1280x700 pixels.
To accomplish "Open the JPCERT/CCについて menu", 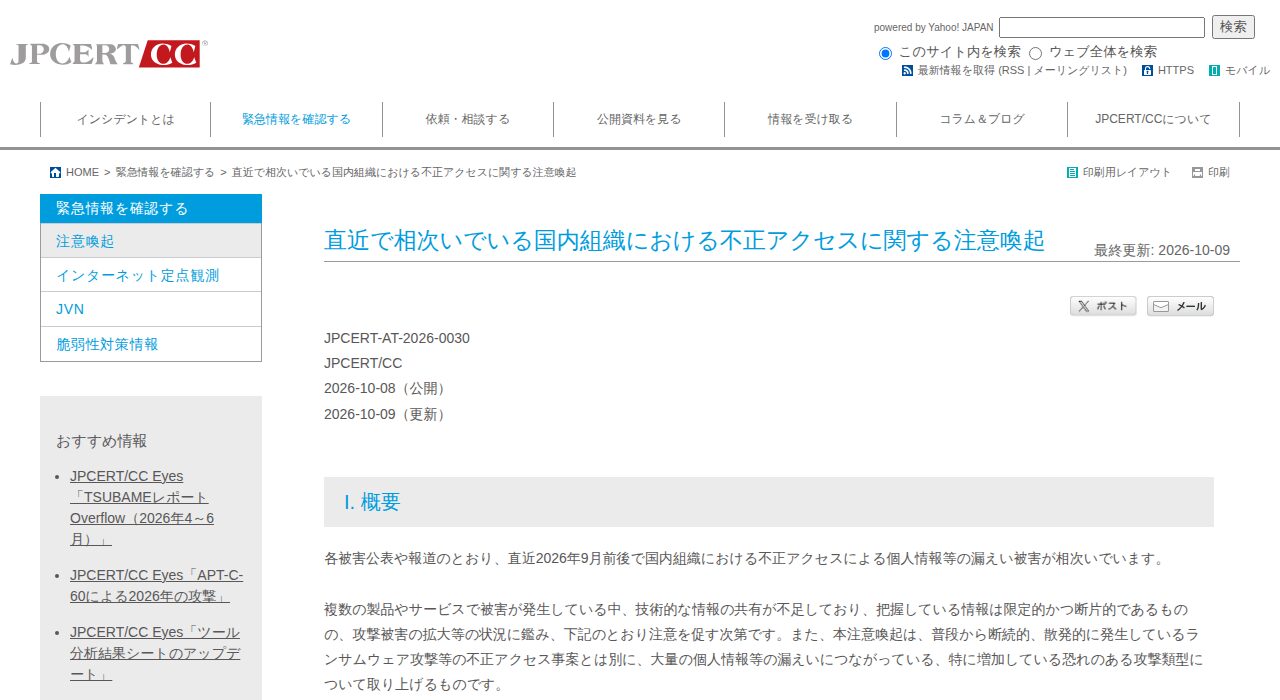I will click(x=1153, y=119).
